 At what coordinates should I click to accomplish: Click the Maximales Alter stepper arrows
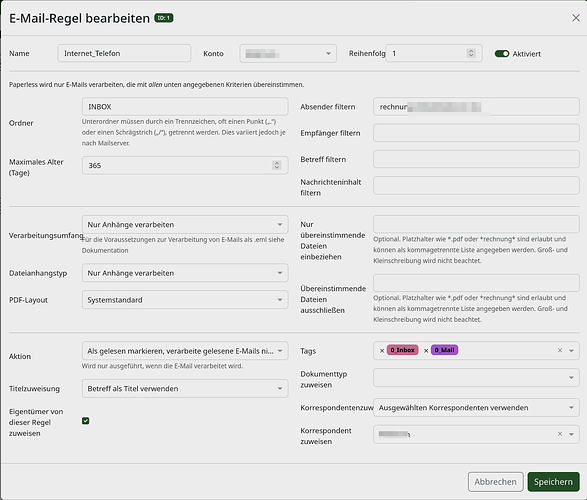pos(277,165)
